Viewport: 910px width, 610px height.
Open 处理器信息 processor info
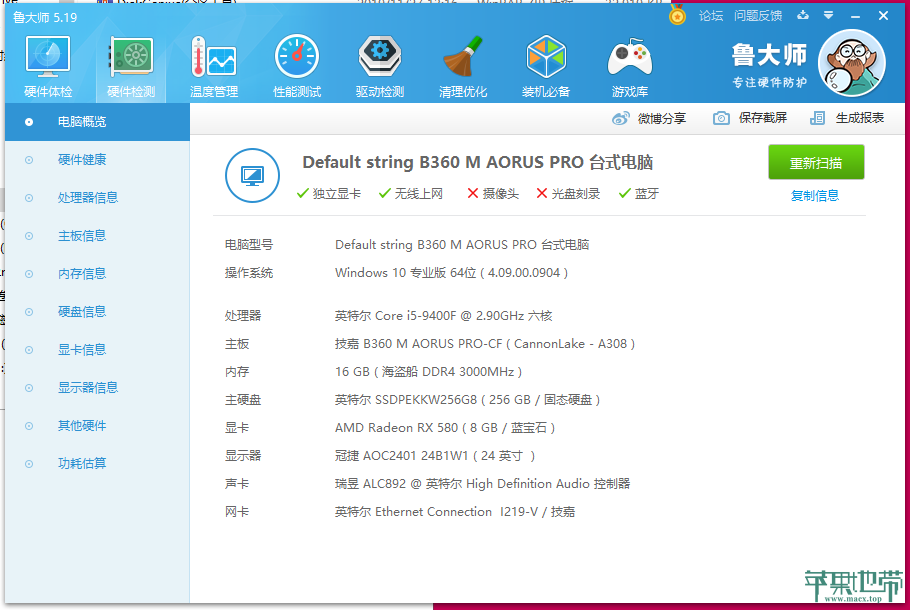pos(98,197)
